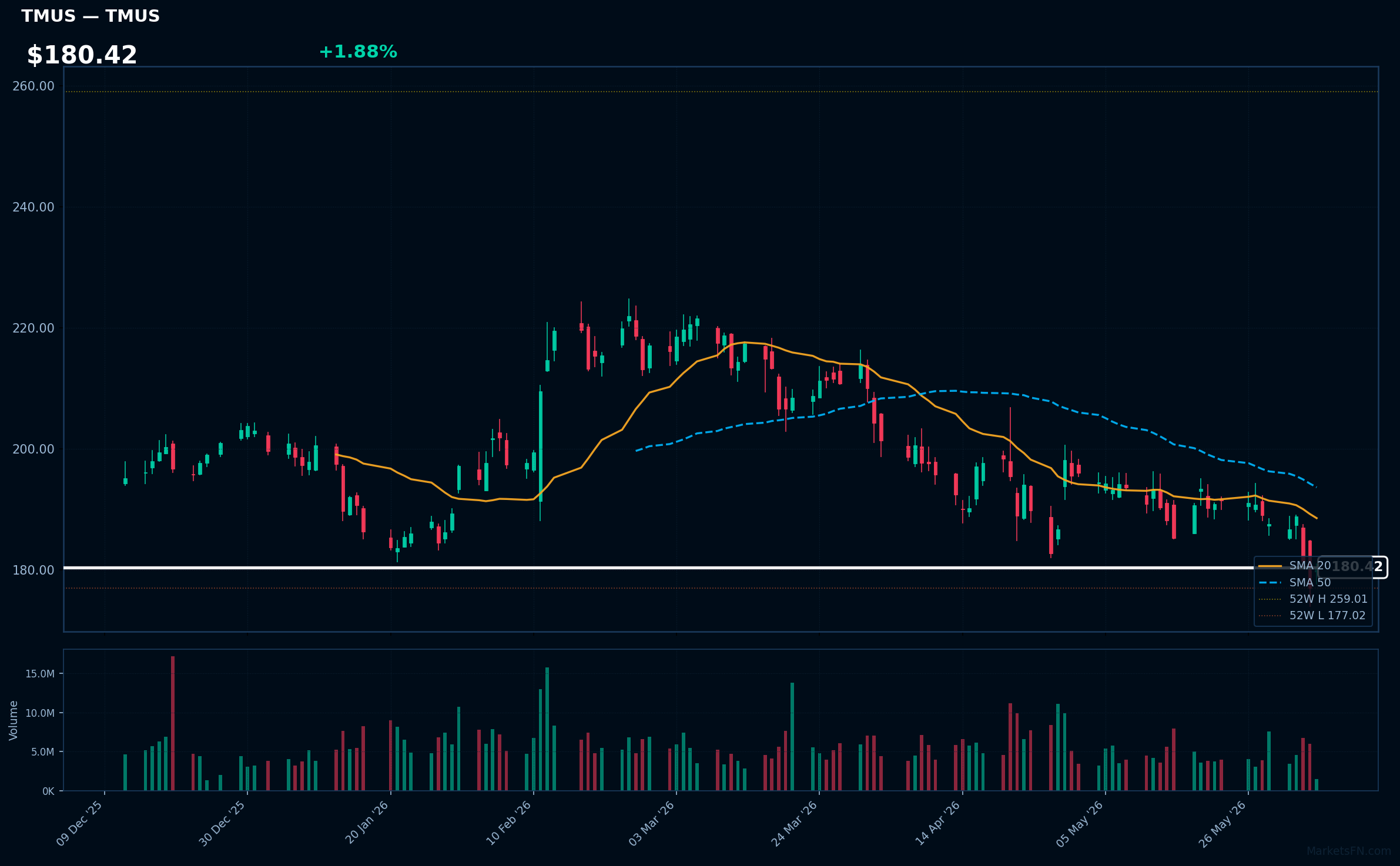Click the SMA 20 legend entry
Image resolution: width=1400 pixels, height=866 pixels.
[x=1295, y=566]
